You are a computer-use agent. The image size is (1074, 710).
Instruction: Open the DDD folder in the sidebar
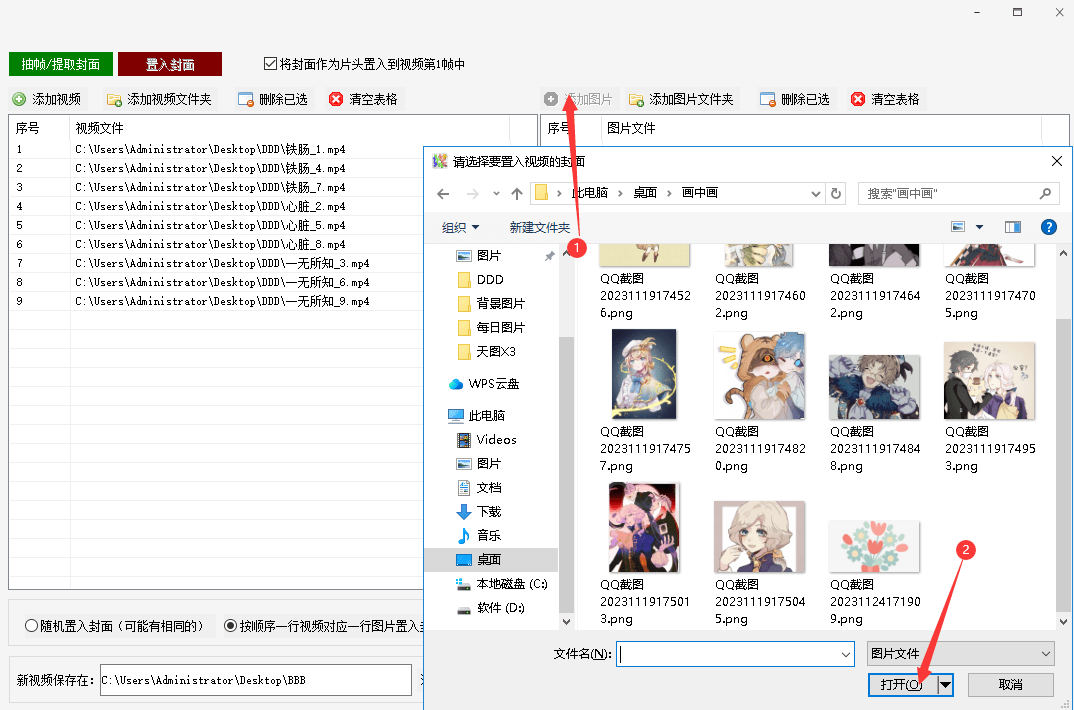(x=480, y=279)
